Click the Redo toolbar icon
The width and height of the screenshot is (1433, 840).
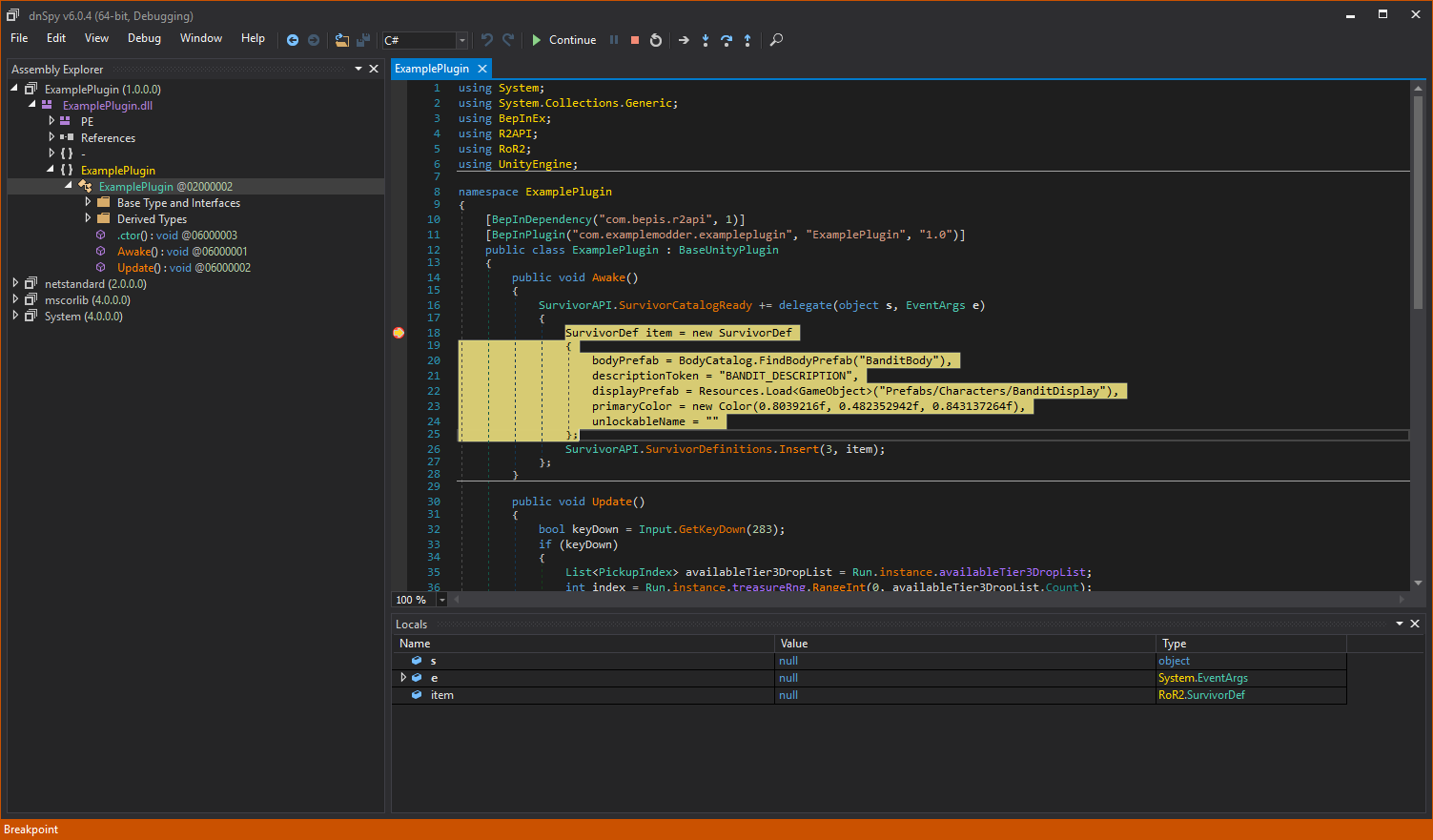tap(508, 40)
